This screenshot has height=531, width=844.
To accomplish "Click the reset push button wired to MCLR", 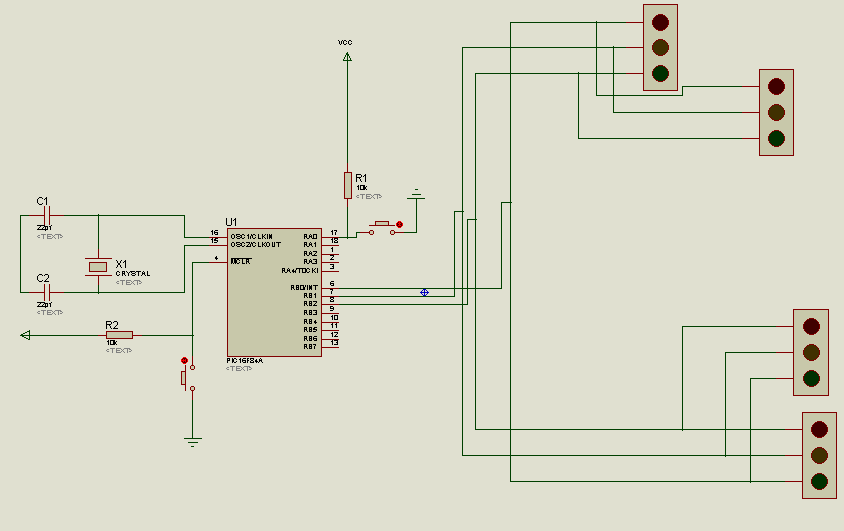I will 188,378.
